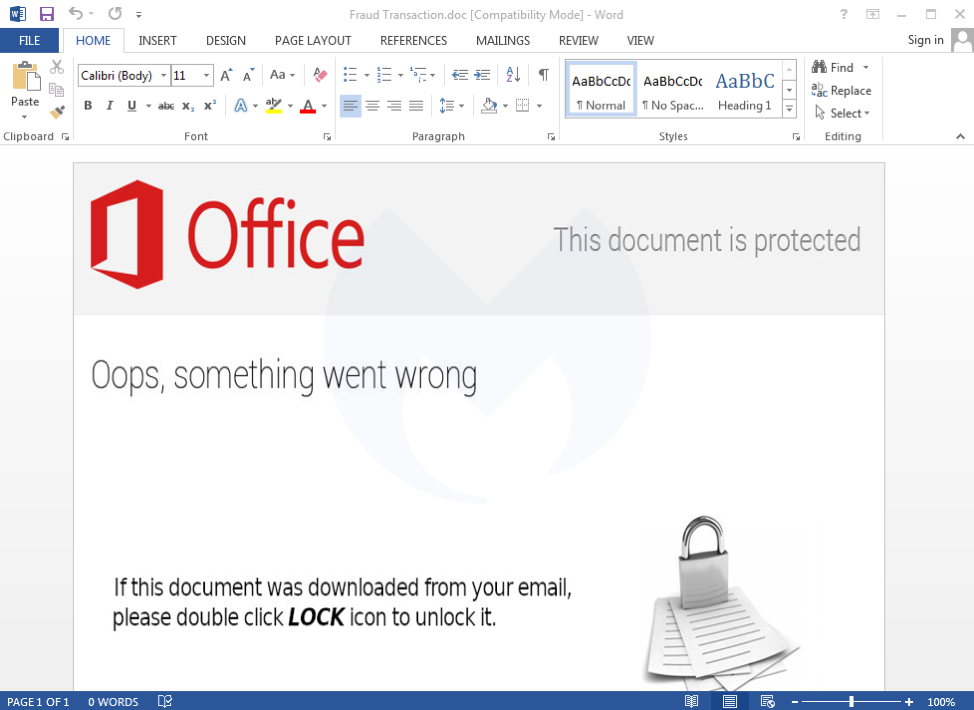This screenshot has width=974, height=710.
Task: Click the Borders icon
Action: (x=523, y=106)
